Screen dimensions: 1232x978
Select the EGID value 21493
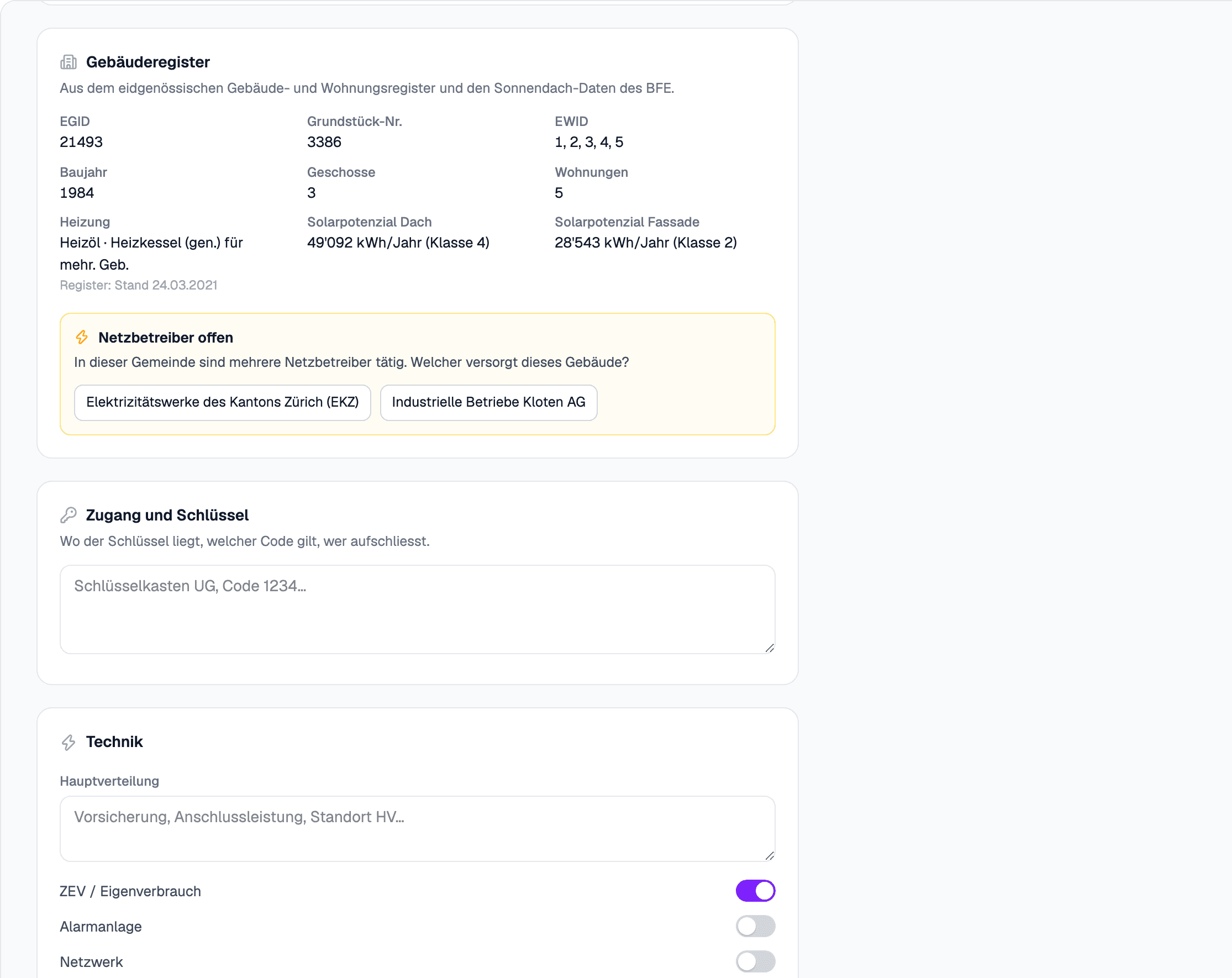(81, 143)
